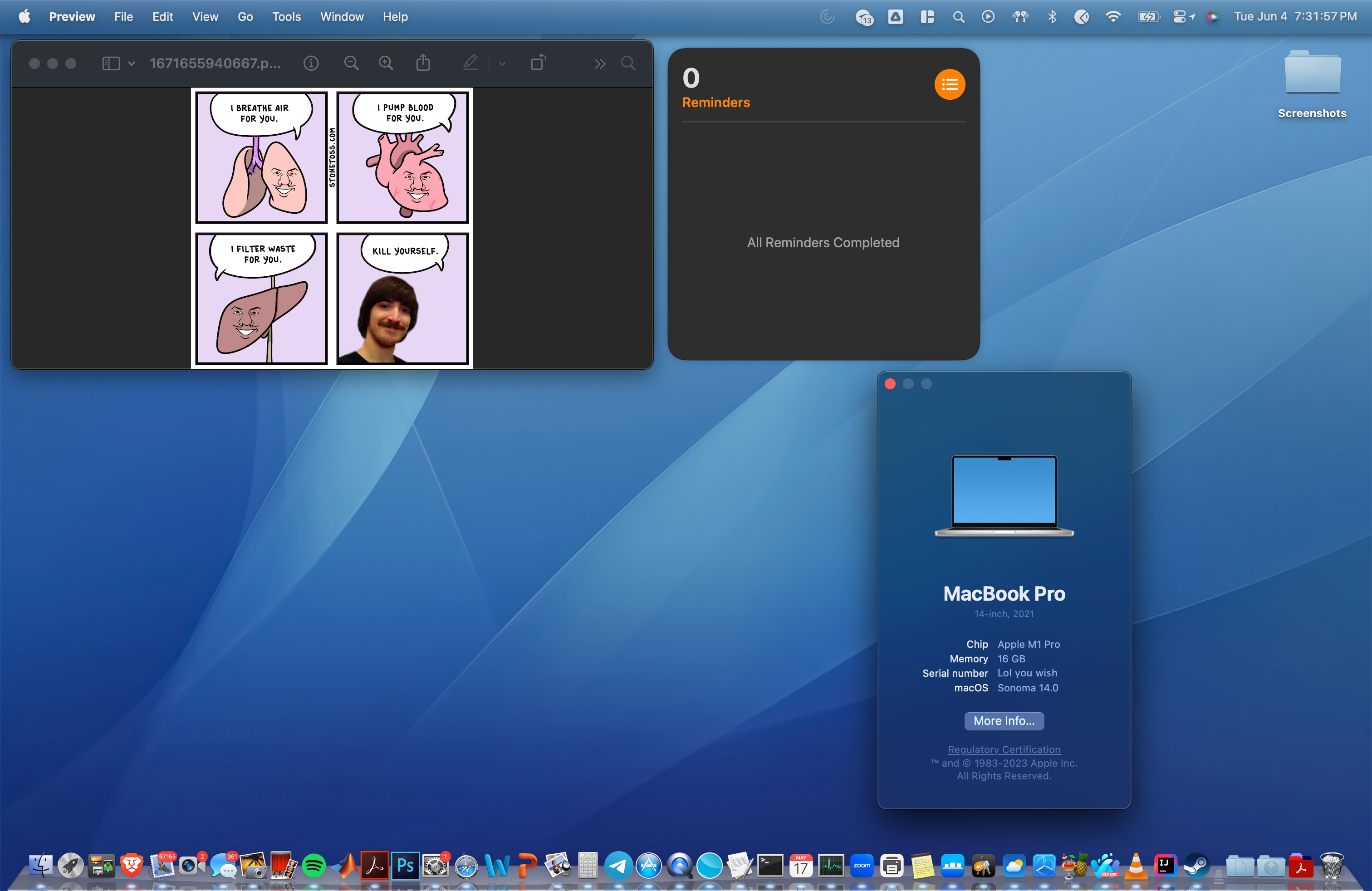Open the Regulatory Certification link
The width and height of the screenshot is (1372, 891).
[1003, 749]
